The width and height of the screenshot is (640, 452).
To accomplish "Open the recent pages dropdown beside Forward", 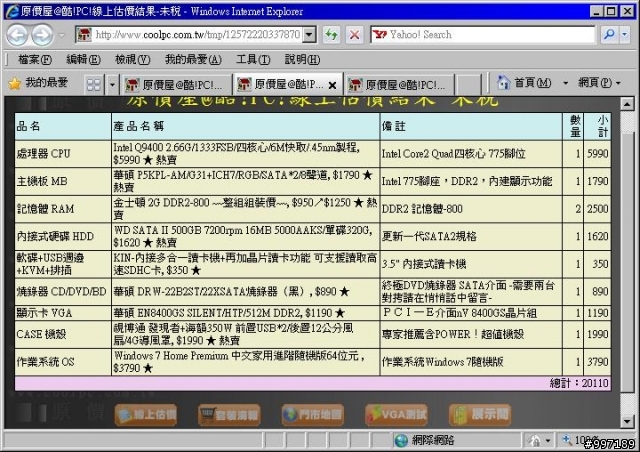I will click(62, 36).
